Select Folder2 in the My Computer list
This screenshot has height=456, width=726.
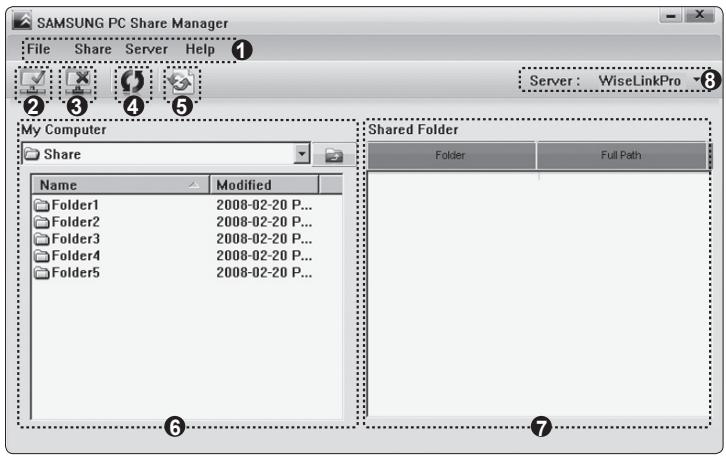[67, 222]
